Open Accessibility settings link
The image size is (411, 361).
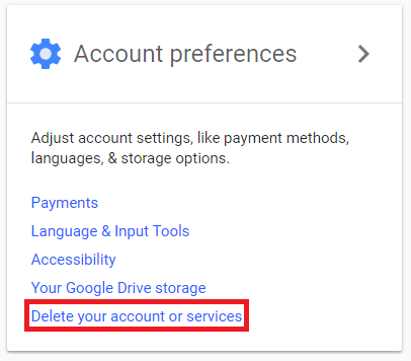73,259
